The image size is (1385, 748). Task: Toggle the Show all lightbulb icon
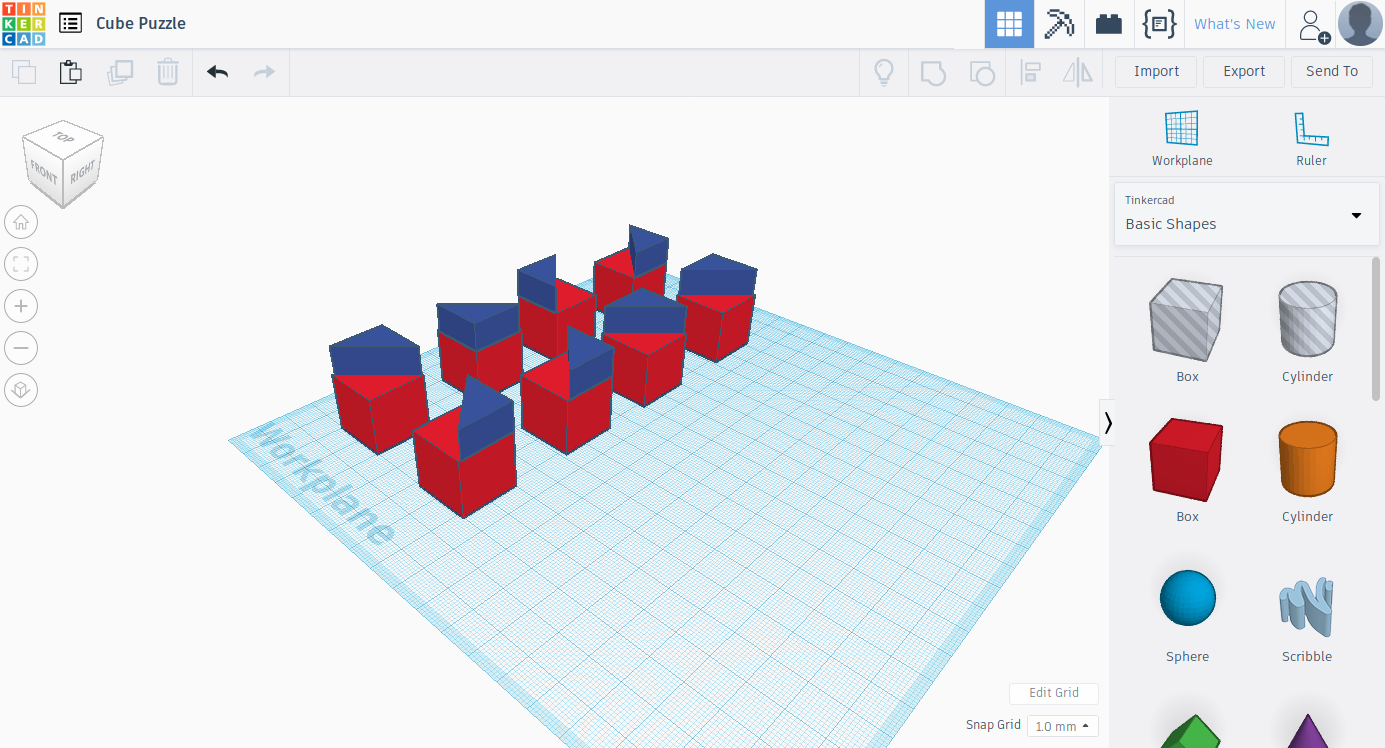[884, 72]
